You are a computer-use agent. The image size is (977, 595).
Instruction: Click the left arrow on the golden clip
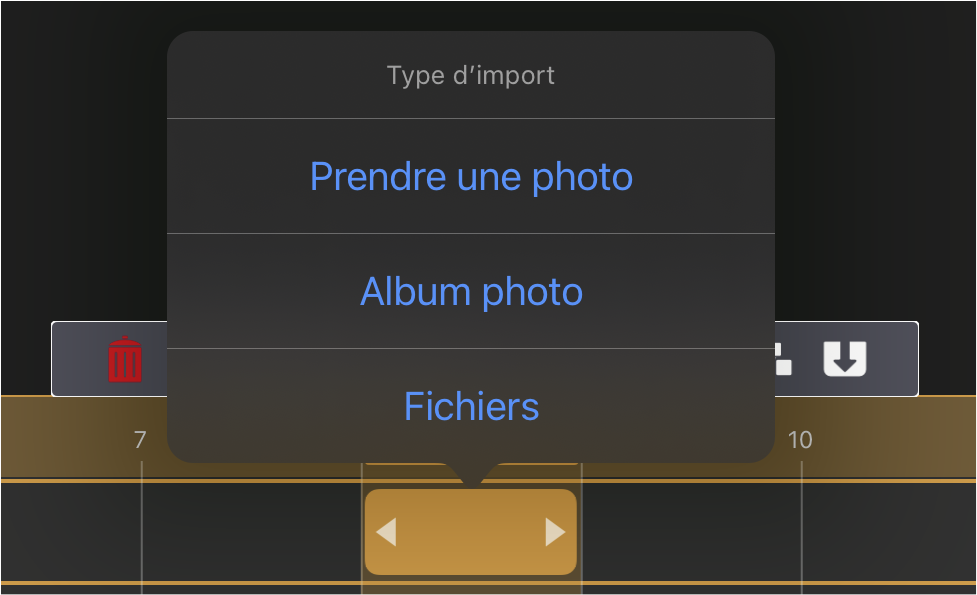386,532
